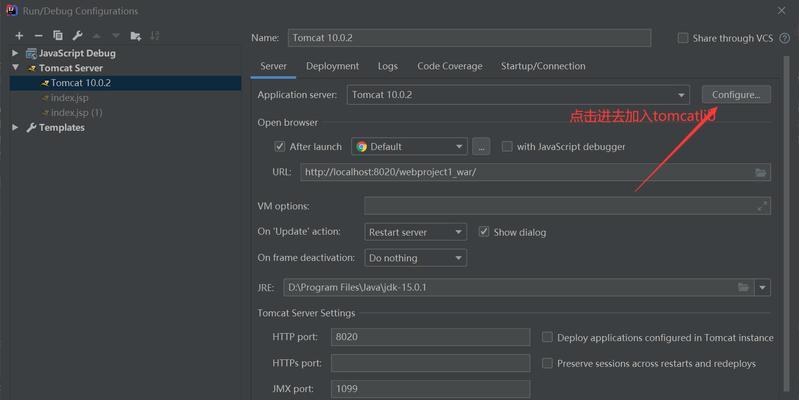The image size is (799, 400).
Task: Open On frame deactivation dropdown
Action: point(415,258)
